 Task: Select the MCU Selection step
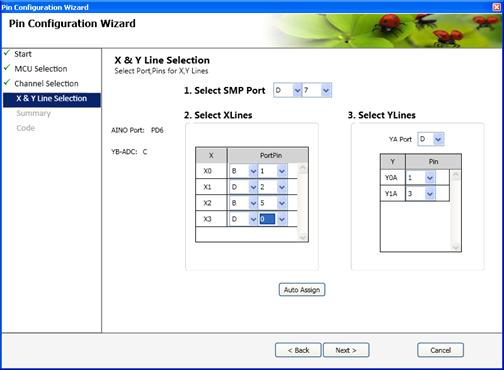click(41, 69)
